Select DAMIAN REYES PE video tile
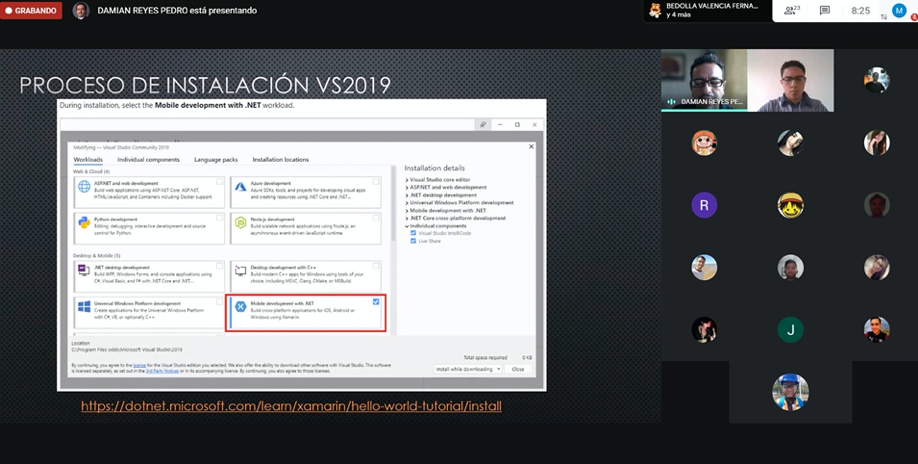Screen dimensions: 918x464 (x=704, y=80)
